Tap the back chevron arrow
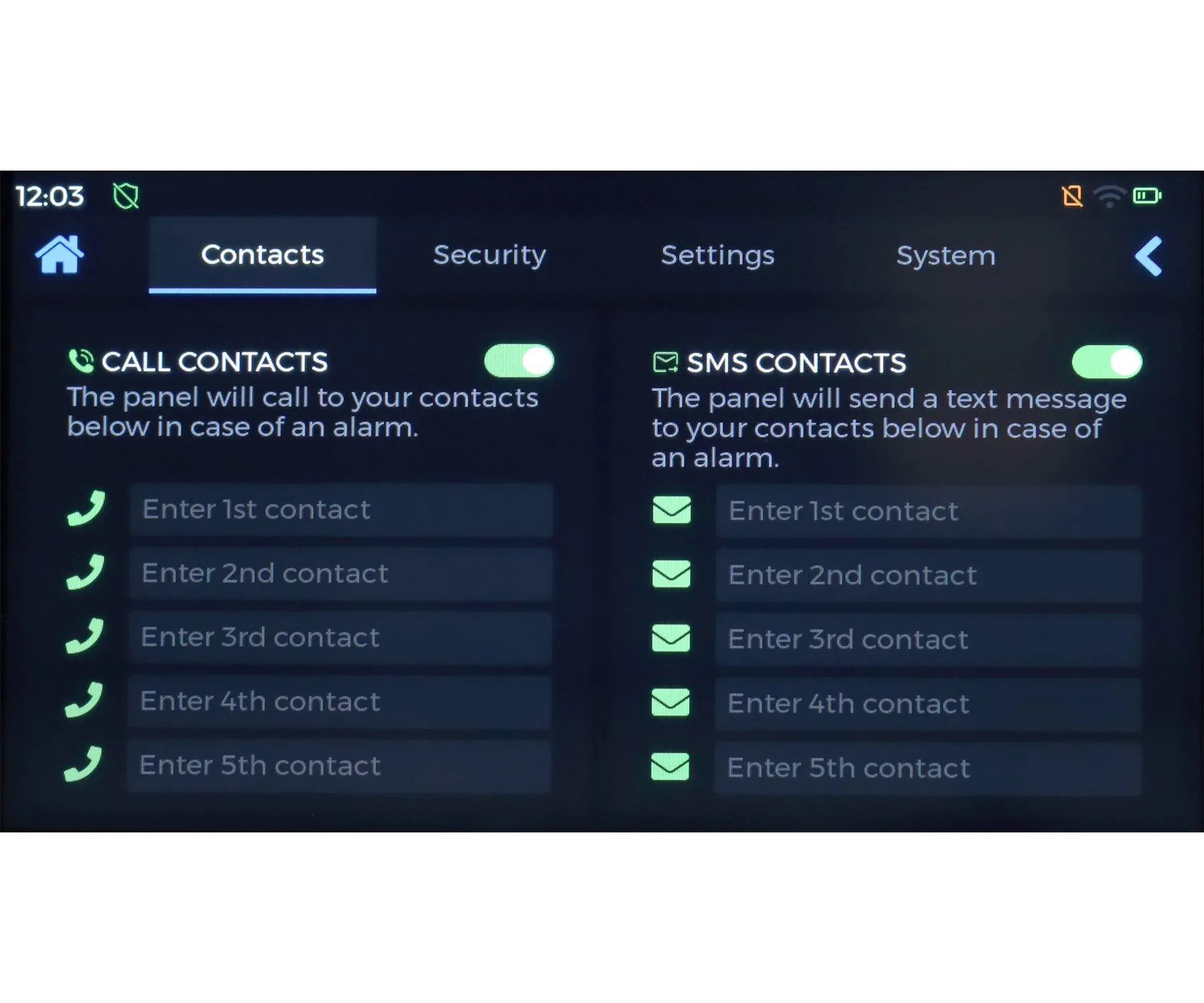 1148,256
